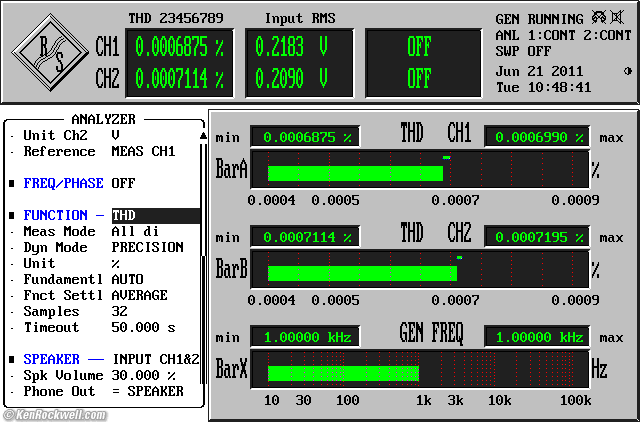The width and height of the screenshot is (640, 422).
Task: Change the Reference MEAS CH1 setting
Action: point(143,151)
